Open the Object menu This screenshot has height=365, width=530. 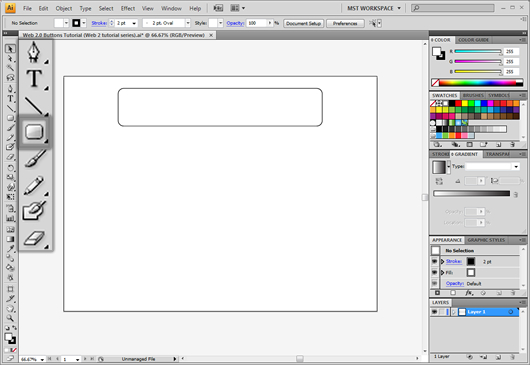pos(64,8)
